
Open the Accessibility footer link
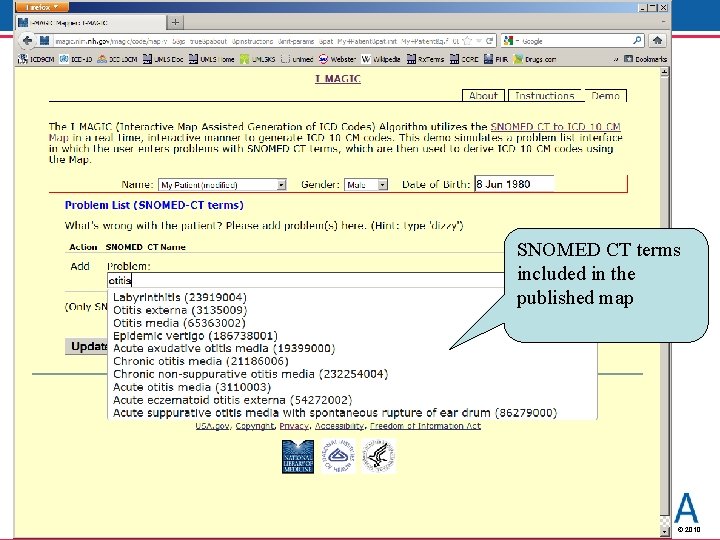pyautogui.click(x=339, y=426)
